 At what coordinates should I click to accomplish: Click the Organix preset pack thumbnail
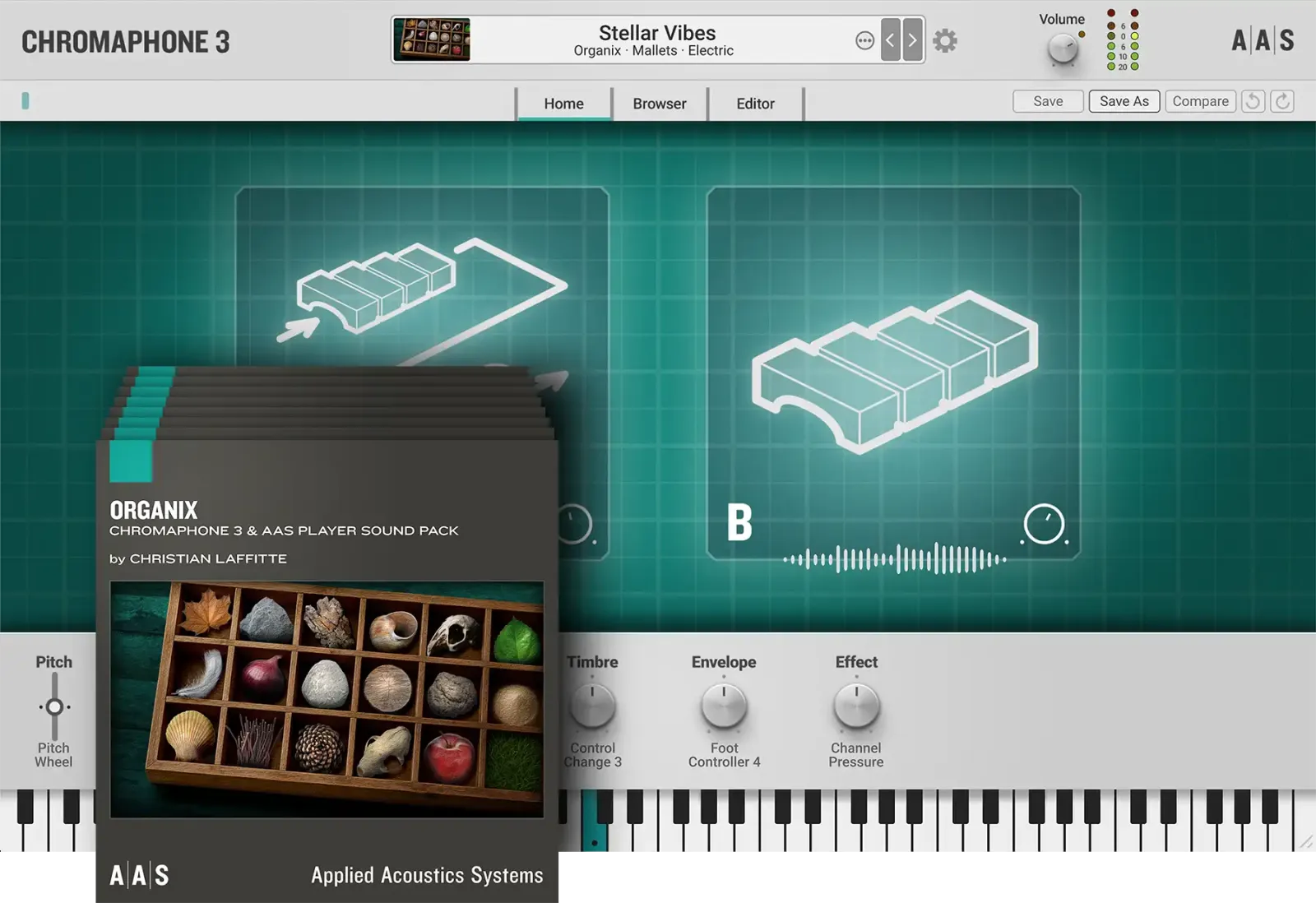[x=432, y=39]
